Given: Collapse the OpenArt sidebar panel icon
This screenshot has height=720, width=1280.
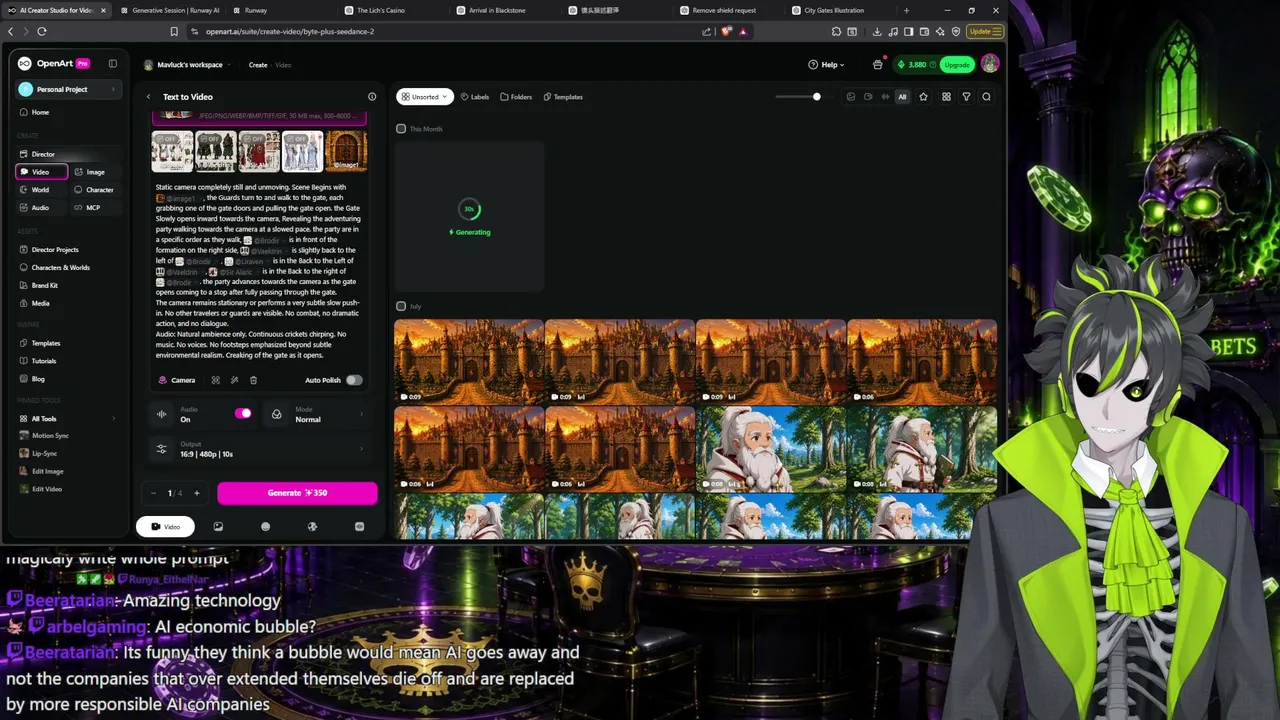Looking at the screenshot, I should pyautogui.click(x=113, y=64).
